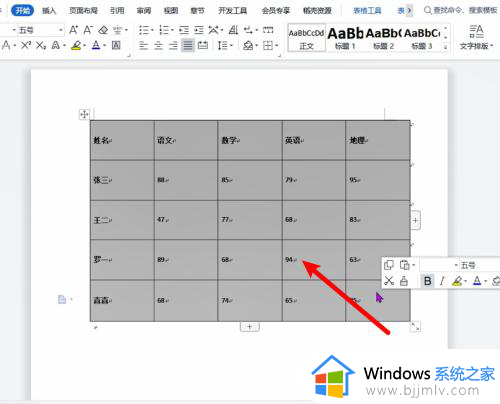Apply the 正文 style
The image size is (500, 404).
pos(306,38)
